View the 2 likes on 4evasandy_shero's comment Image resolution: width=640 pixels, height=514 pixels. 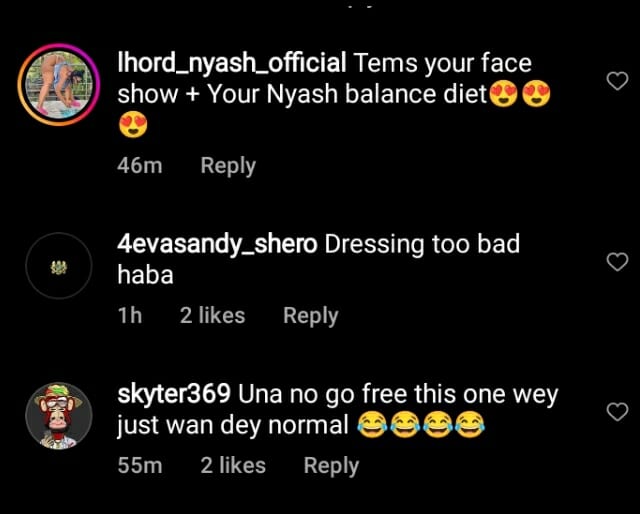pos(212,315)
